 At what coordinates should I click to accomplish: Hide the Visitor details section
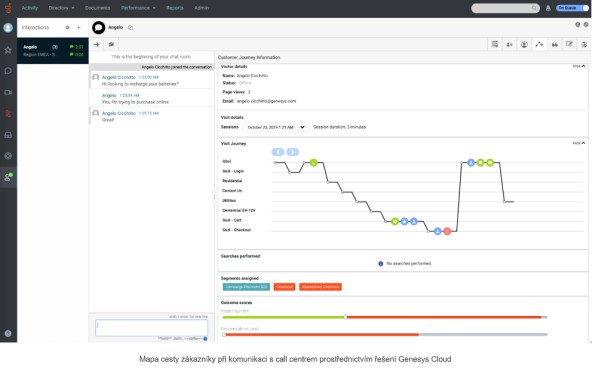click(x=579, y=66)
